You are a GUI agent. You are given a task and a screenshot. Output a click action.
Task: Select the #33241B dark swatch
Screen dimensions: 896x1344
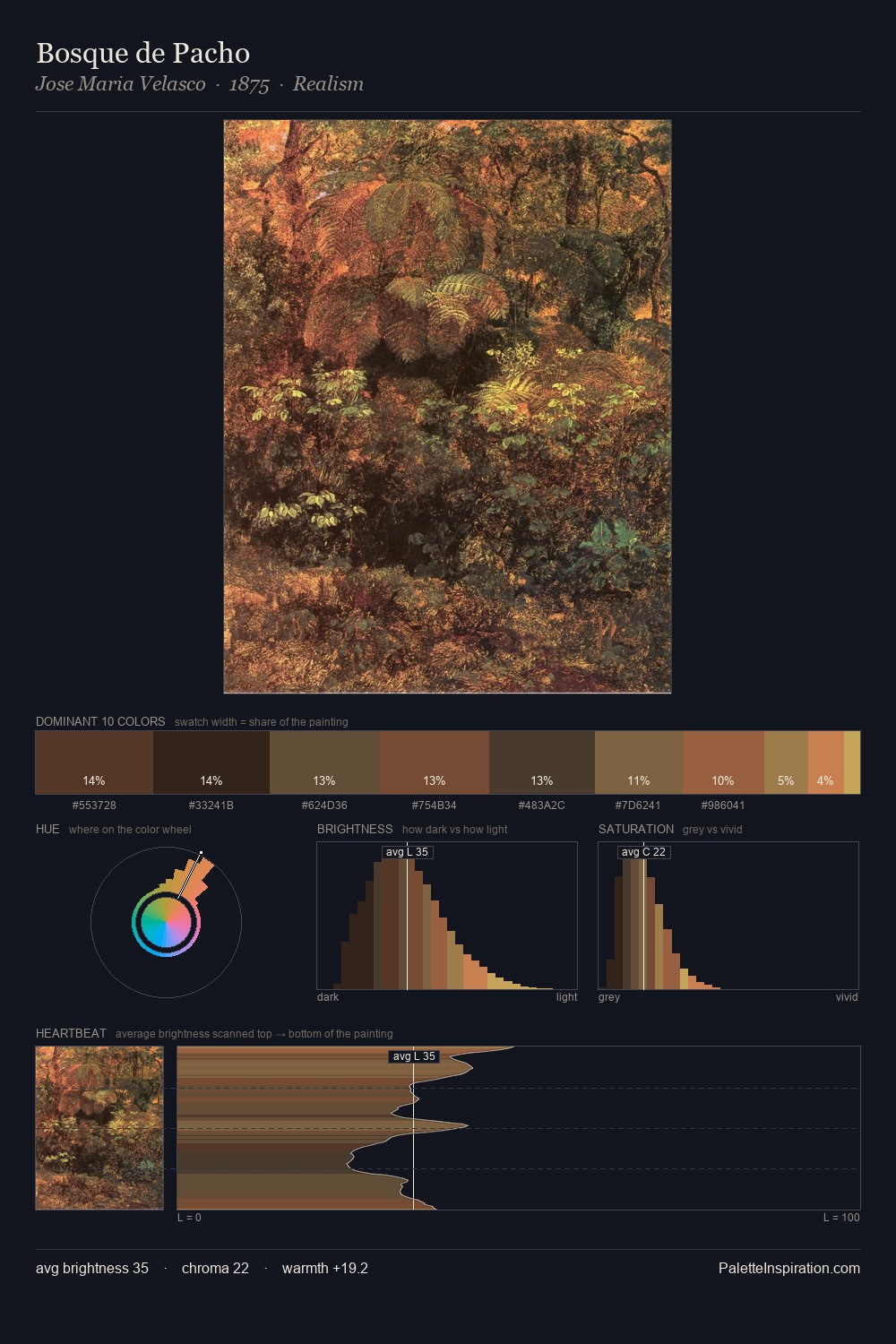(211, 762)
